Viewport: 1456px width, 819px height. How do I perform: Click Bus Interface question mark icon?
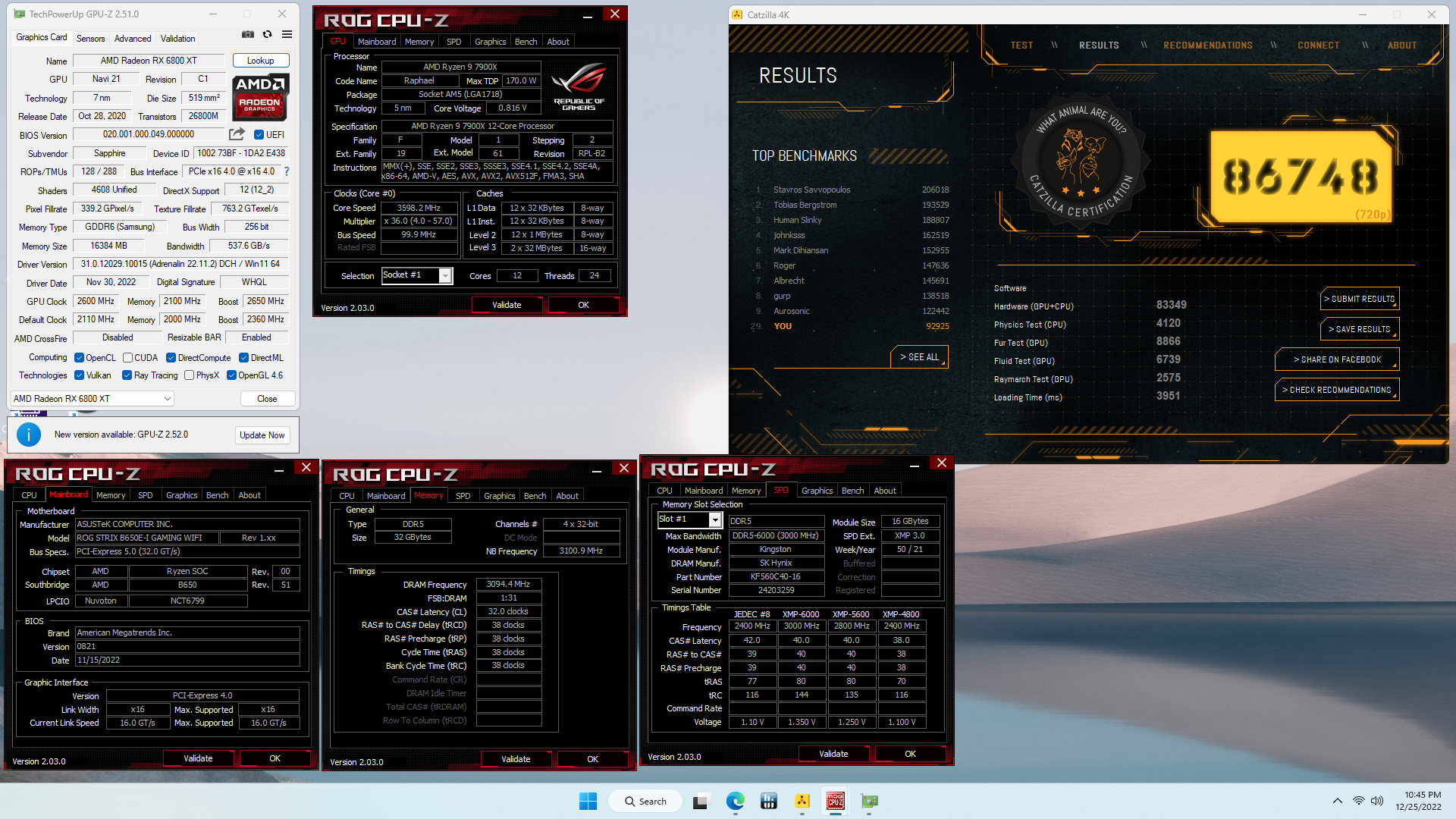coord(287,171)
